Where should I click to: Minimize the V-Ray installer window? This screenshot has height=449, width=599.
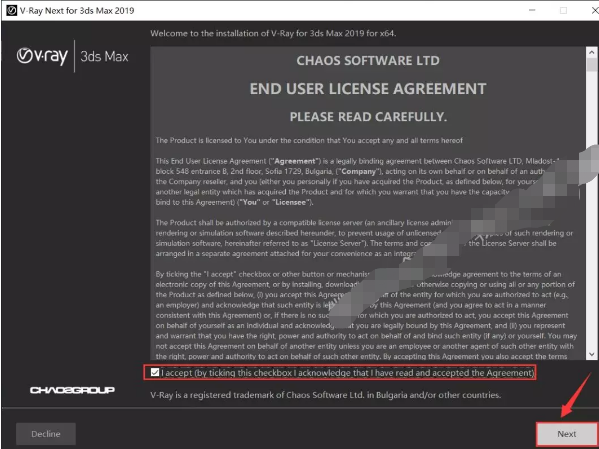click(532, 10)
